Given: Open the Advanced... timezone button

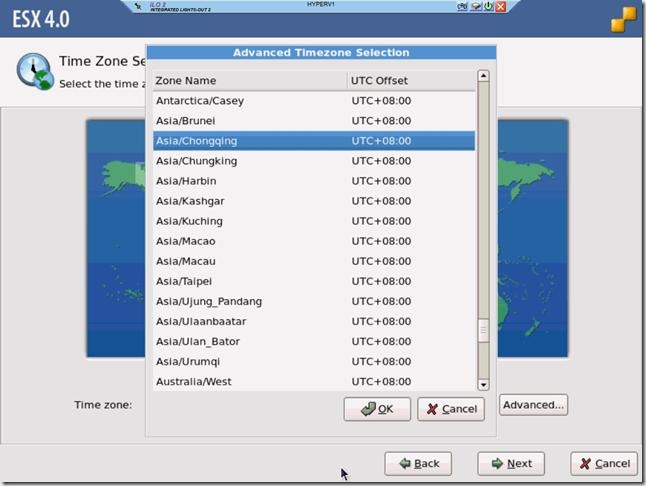Looking at the screenshot, I should (534, 405).
